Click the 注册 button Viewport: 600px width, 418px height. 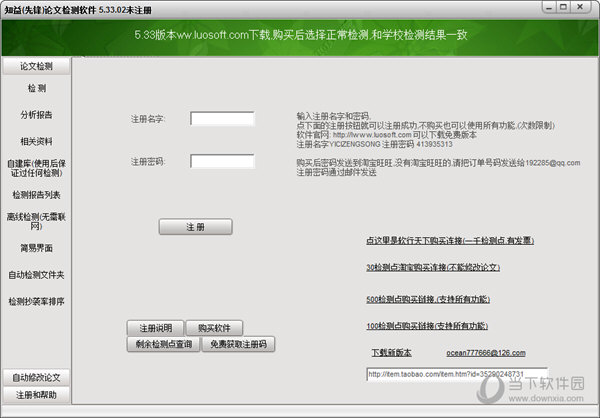coord(196,227)
